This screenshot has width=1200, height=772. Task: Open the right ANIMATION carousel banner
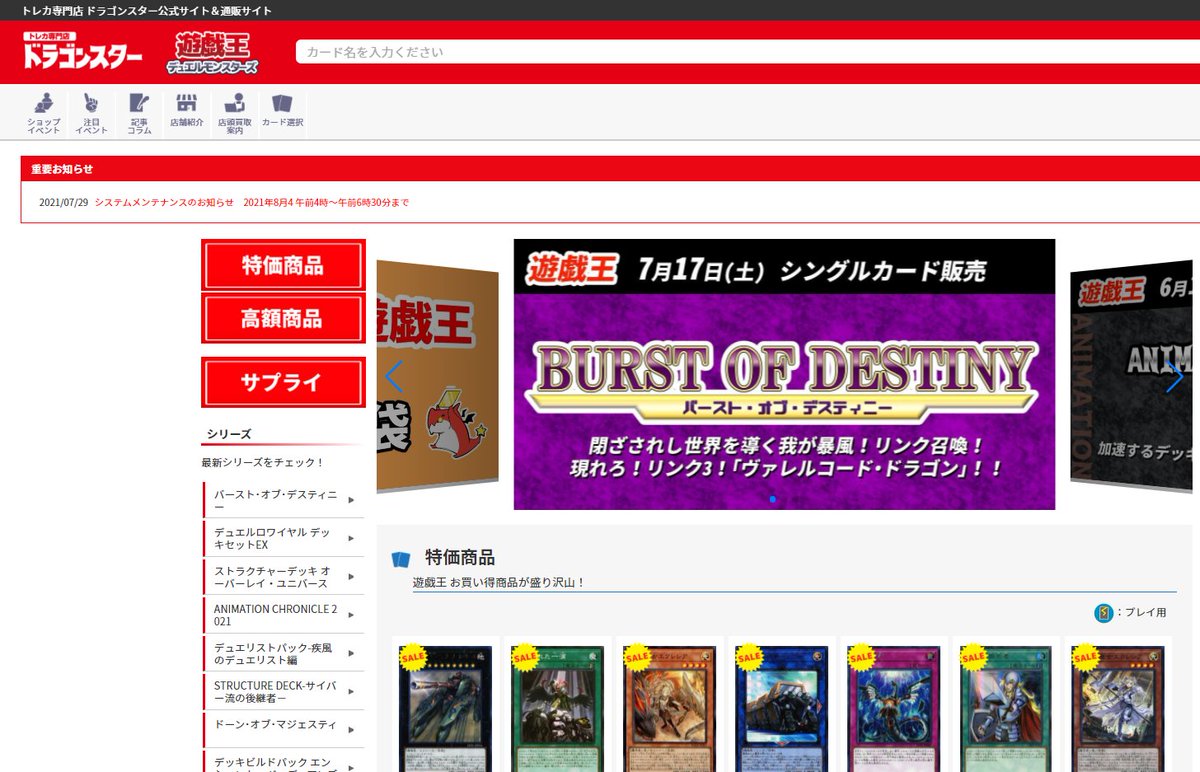[x=1131, y=376]
